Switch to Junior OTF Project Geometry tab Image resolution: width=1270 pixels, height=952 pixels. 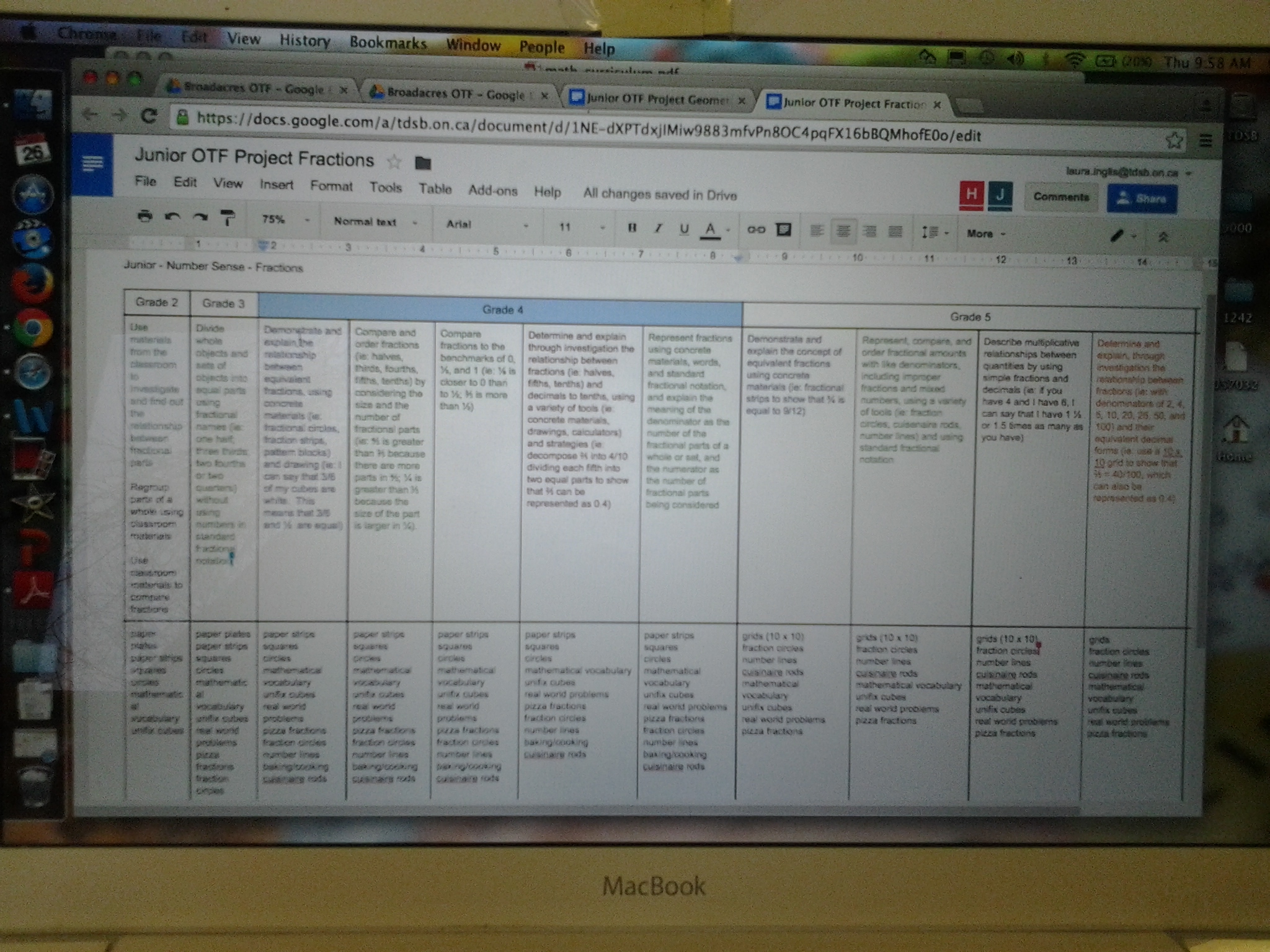[657, 99]
